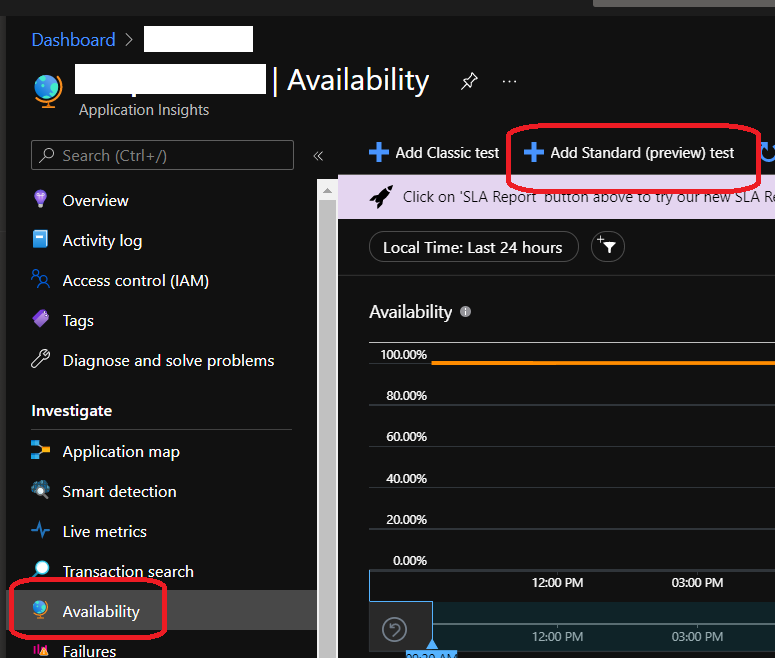Pin the Availability blade to dashboard
This screenshot has height=658, width=775.
469,81
